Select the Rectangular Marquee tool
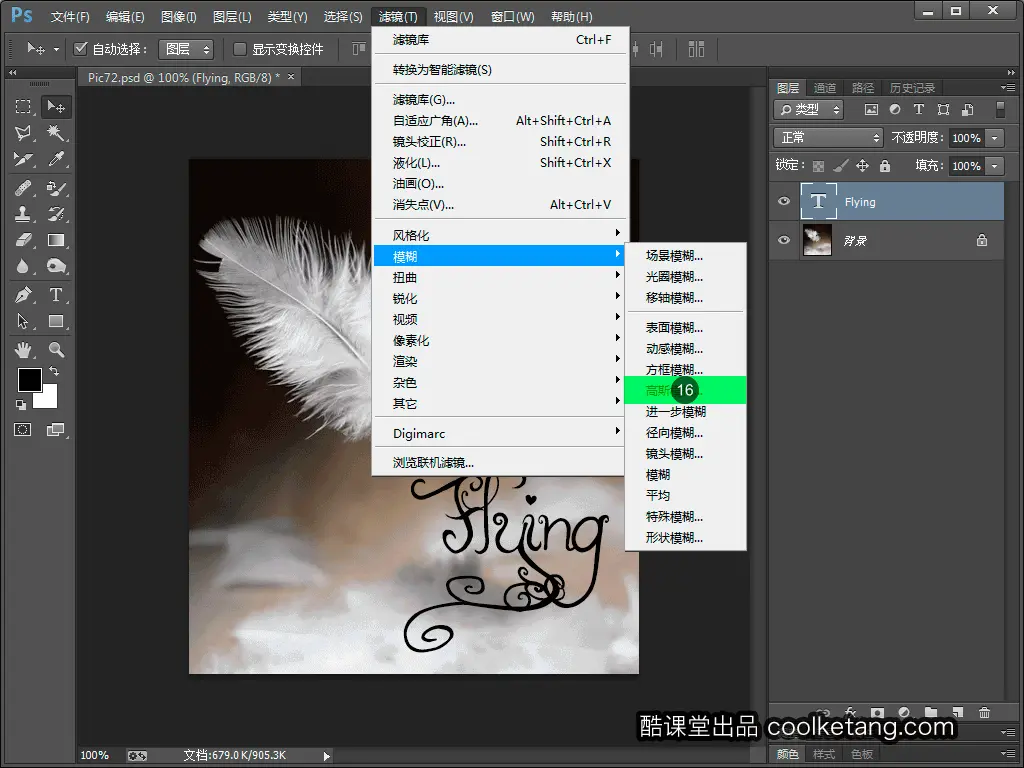 coord(24,106)
